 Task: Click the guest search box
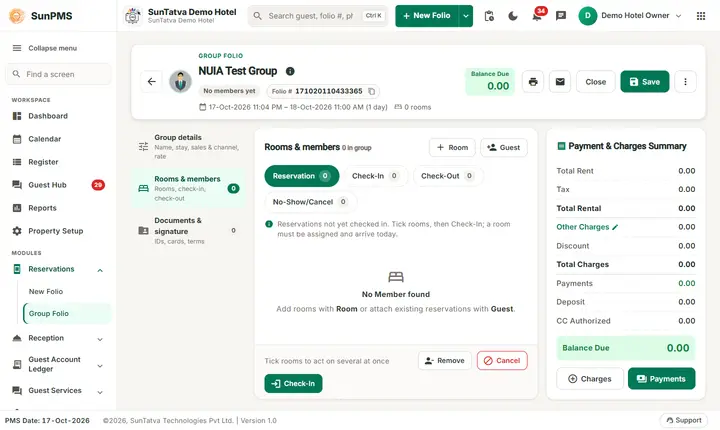(318, 16)
